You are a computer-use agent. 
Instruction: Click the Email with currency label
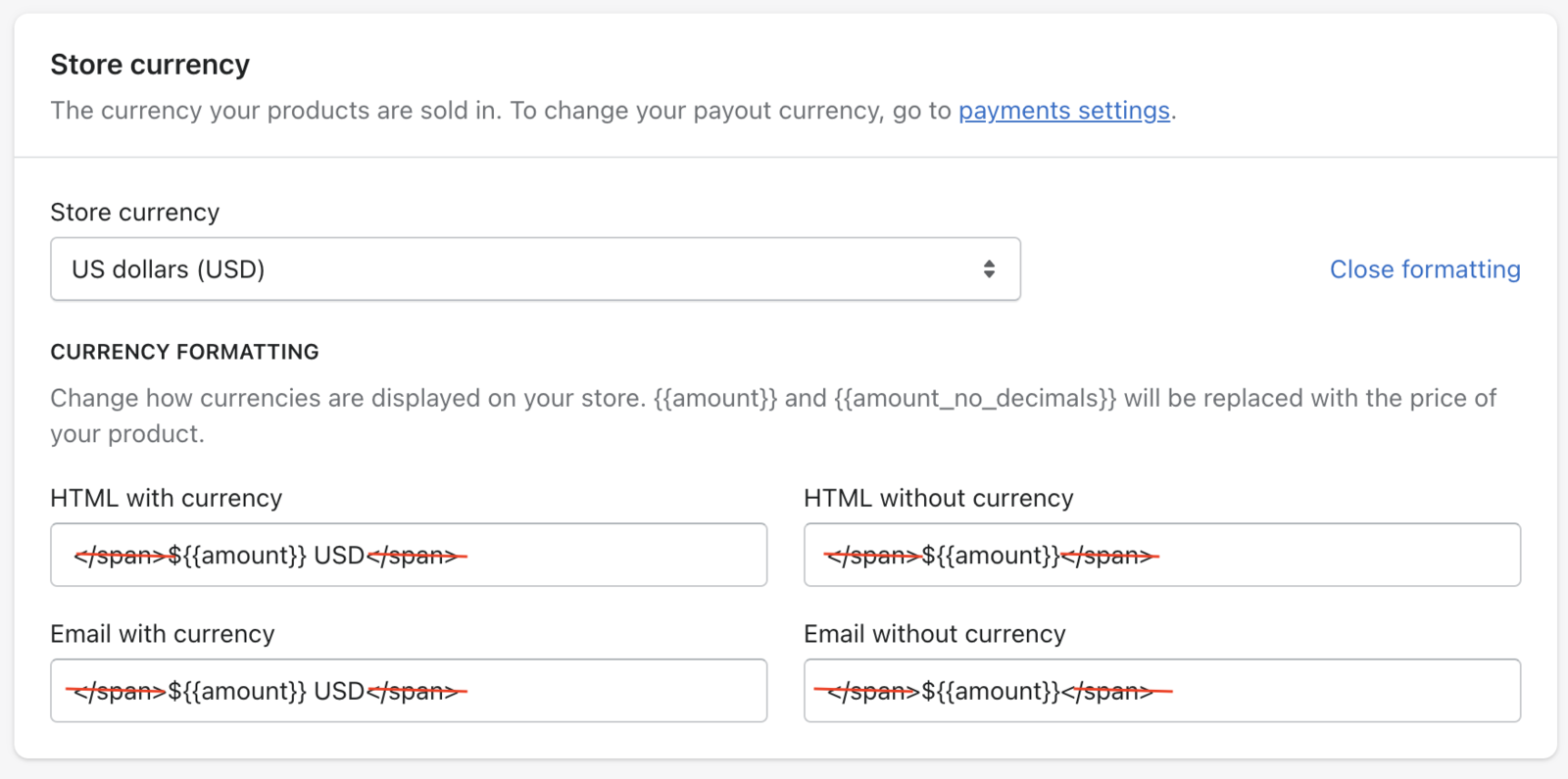tap(162, 634)
